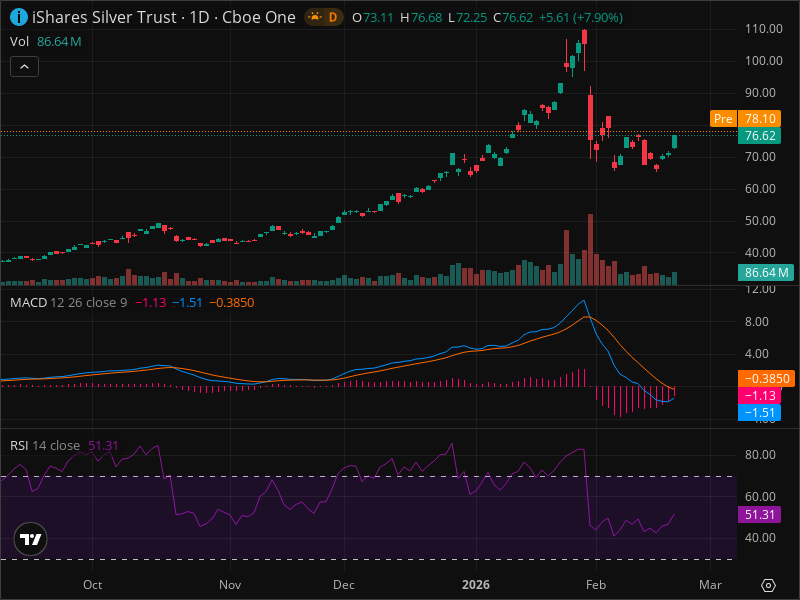Click the orange -0.3850 MACD axis label

pos(766,379)
